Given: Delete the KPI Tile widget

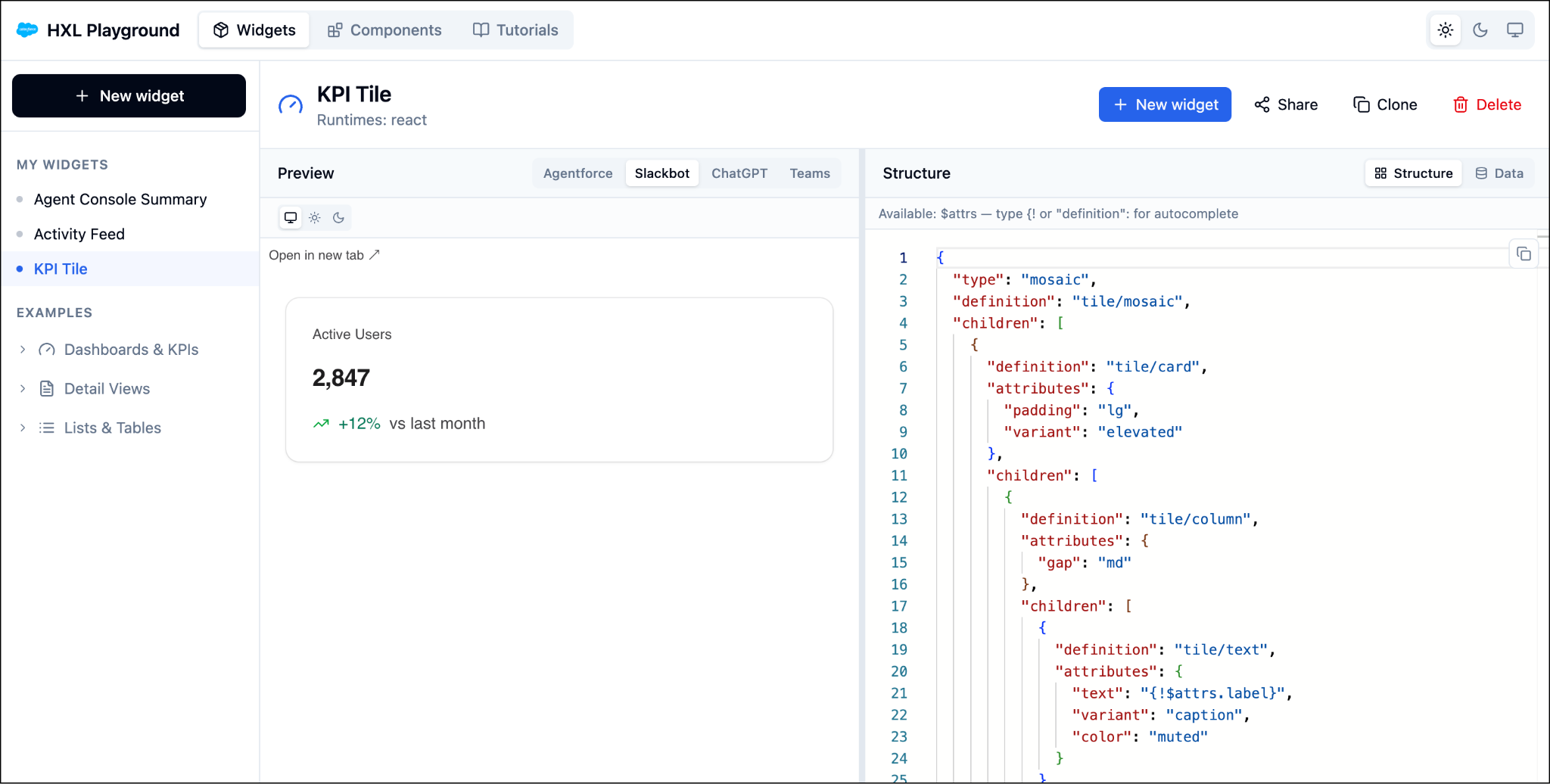Looking at the screenshot, I should [1487, 104].
